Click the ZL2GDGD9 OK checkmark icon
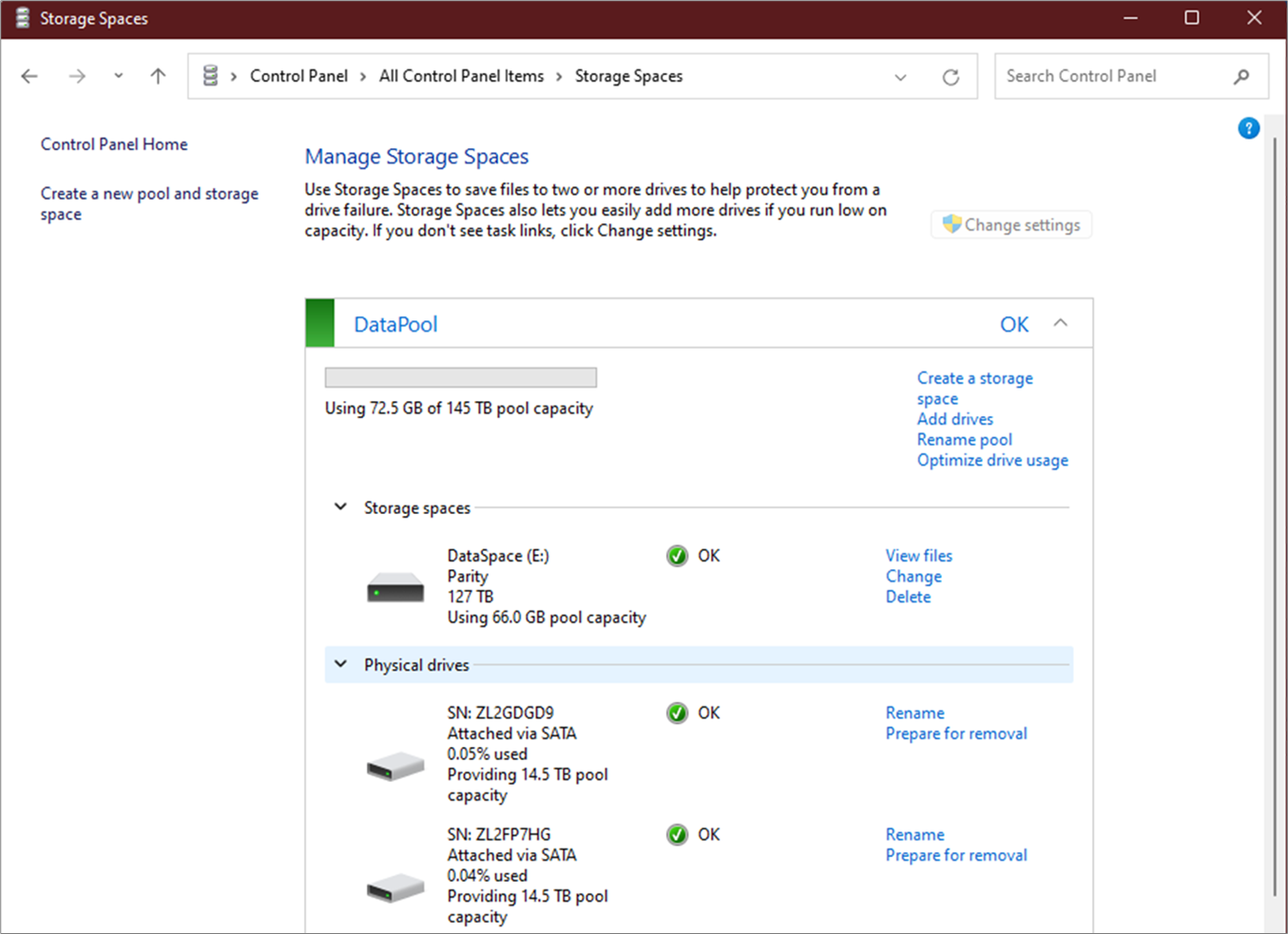The height and width of the screenshot is (934, 1288). (x=677, y=713)
